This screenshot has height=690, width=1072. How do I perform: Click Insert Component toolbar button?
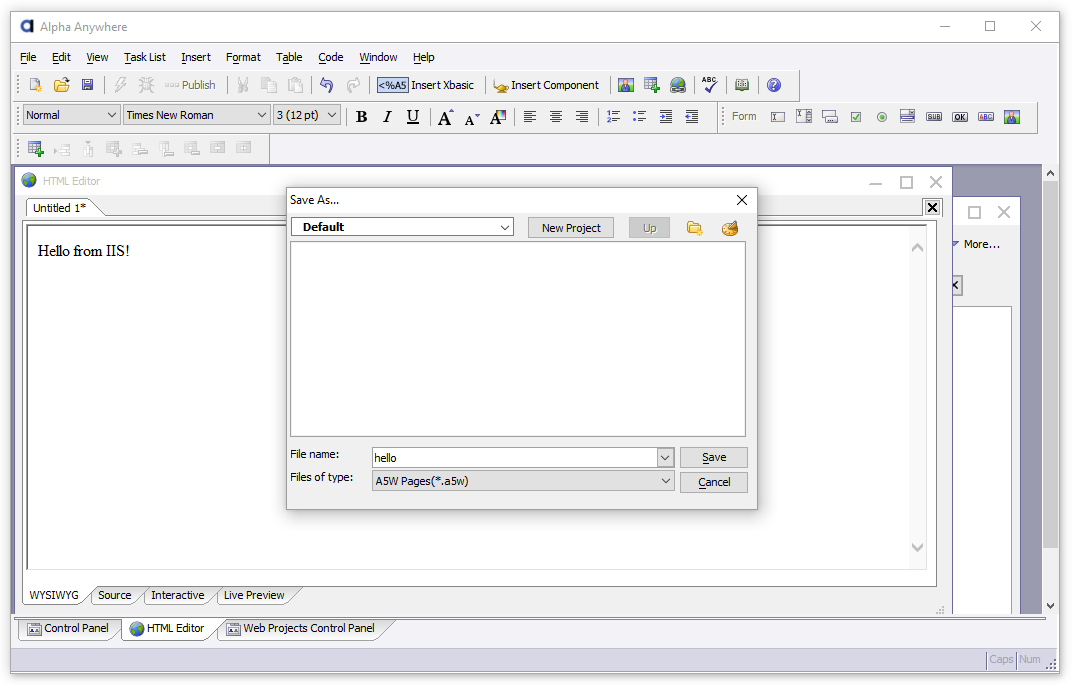pos(546,85)
